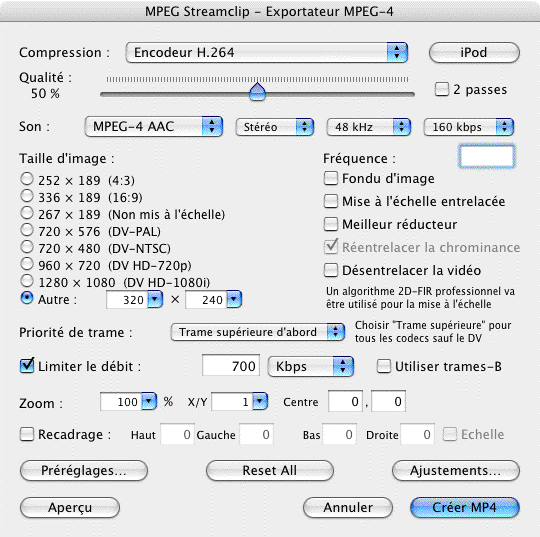Select the 960 × 720 (DV HD-720p) size

click(27, 264)
